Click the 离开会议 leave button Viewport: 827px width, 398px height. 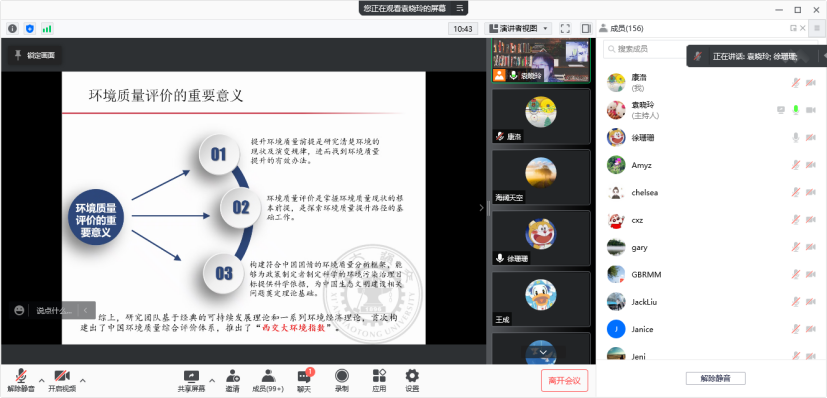click(x=564, y=381)
